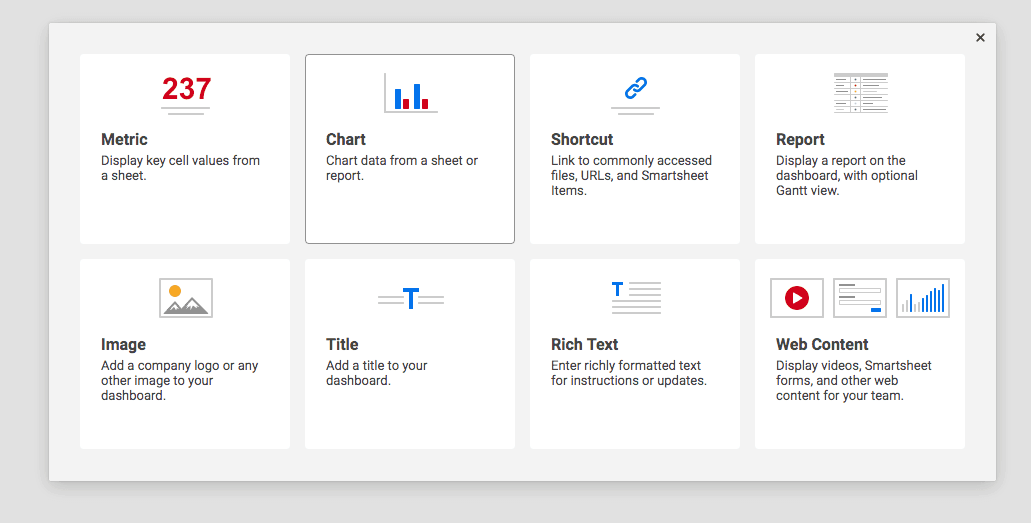1031x523 pixels.
Task: Choose the Chart widget label
Action: pos(346,140)
